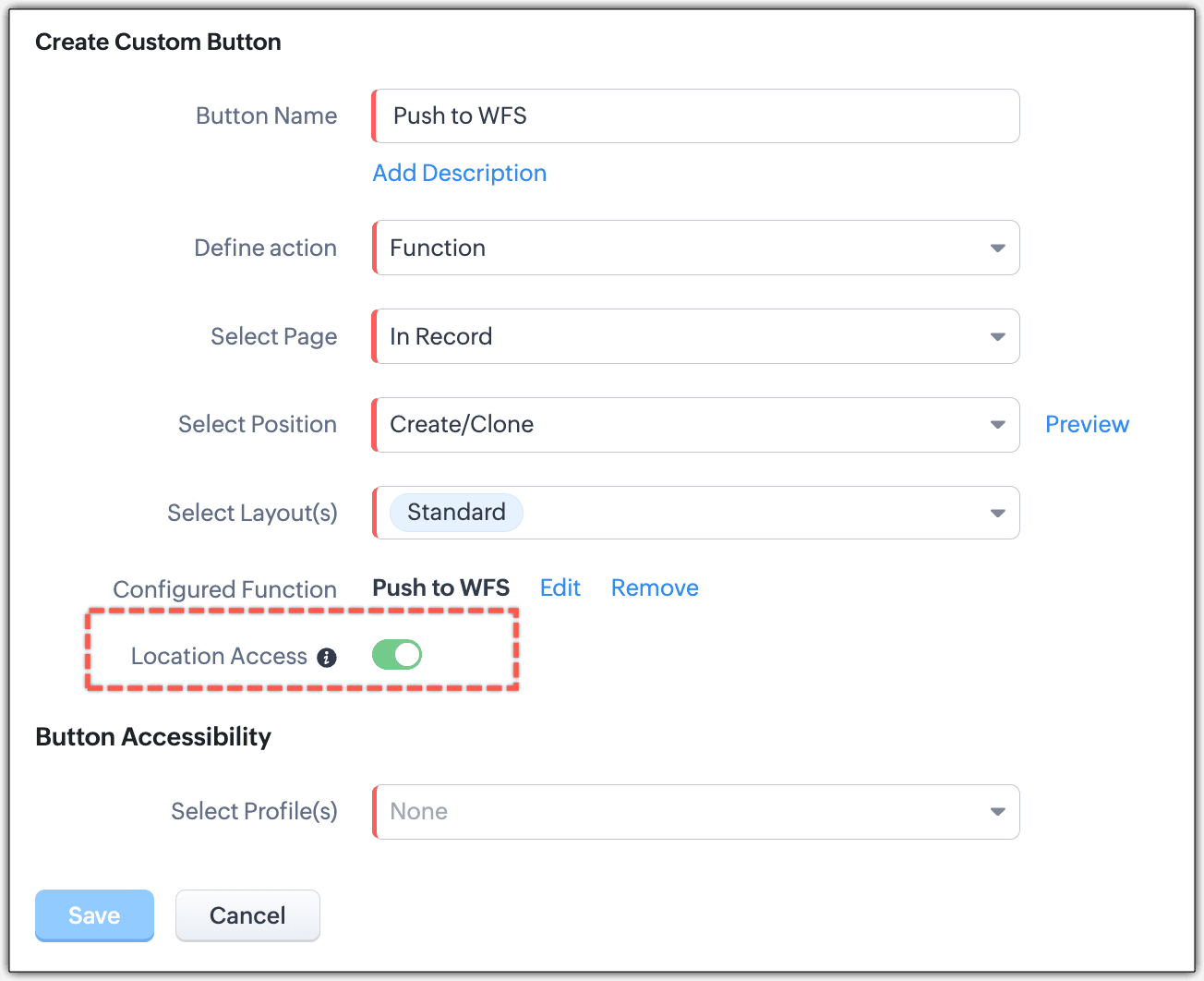Click the Select Profile(s) arrow icon
1204x981 pixels.
tap(997, 812)
